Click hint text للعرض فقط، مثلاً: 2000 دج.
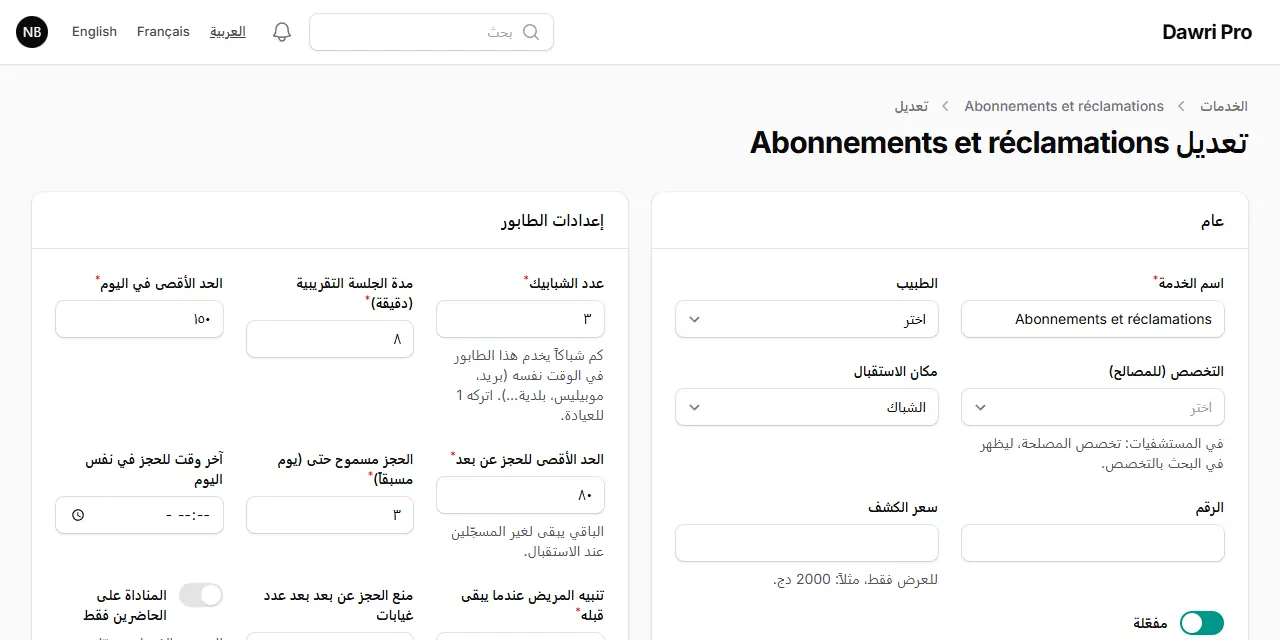The height and width of the screenshot is (640, 1280). click(856, 579)
